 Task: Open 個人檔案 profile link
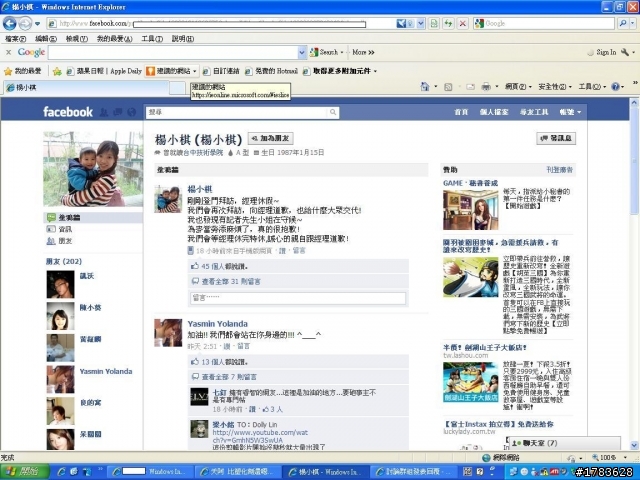[494, 112]
